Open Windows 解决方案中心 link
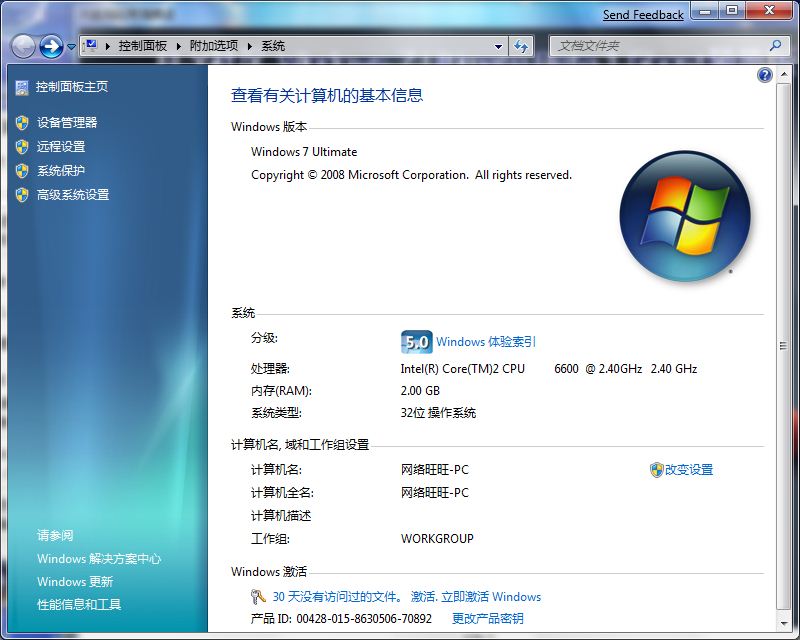The height and width of the screenshot is (640, 800). point(99,559)
